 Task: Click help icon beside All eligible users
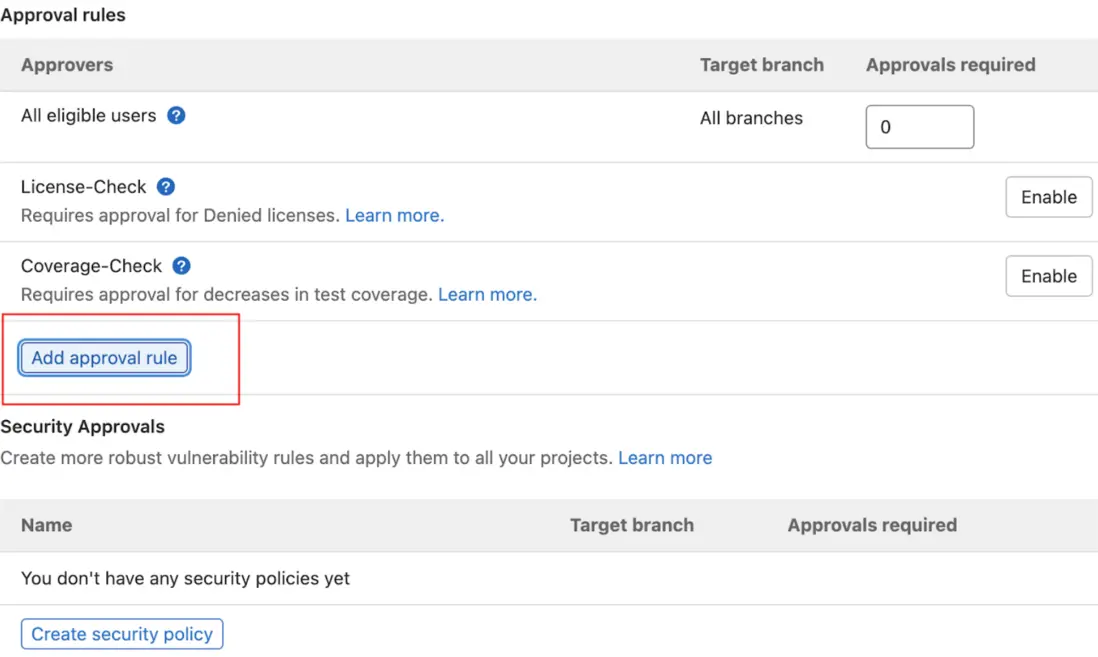[176, 115]
